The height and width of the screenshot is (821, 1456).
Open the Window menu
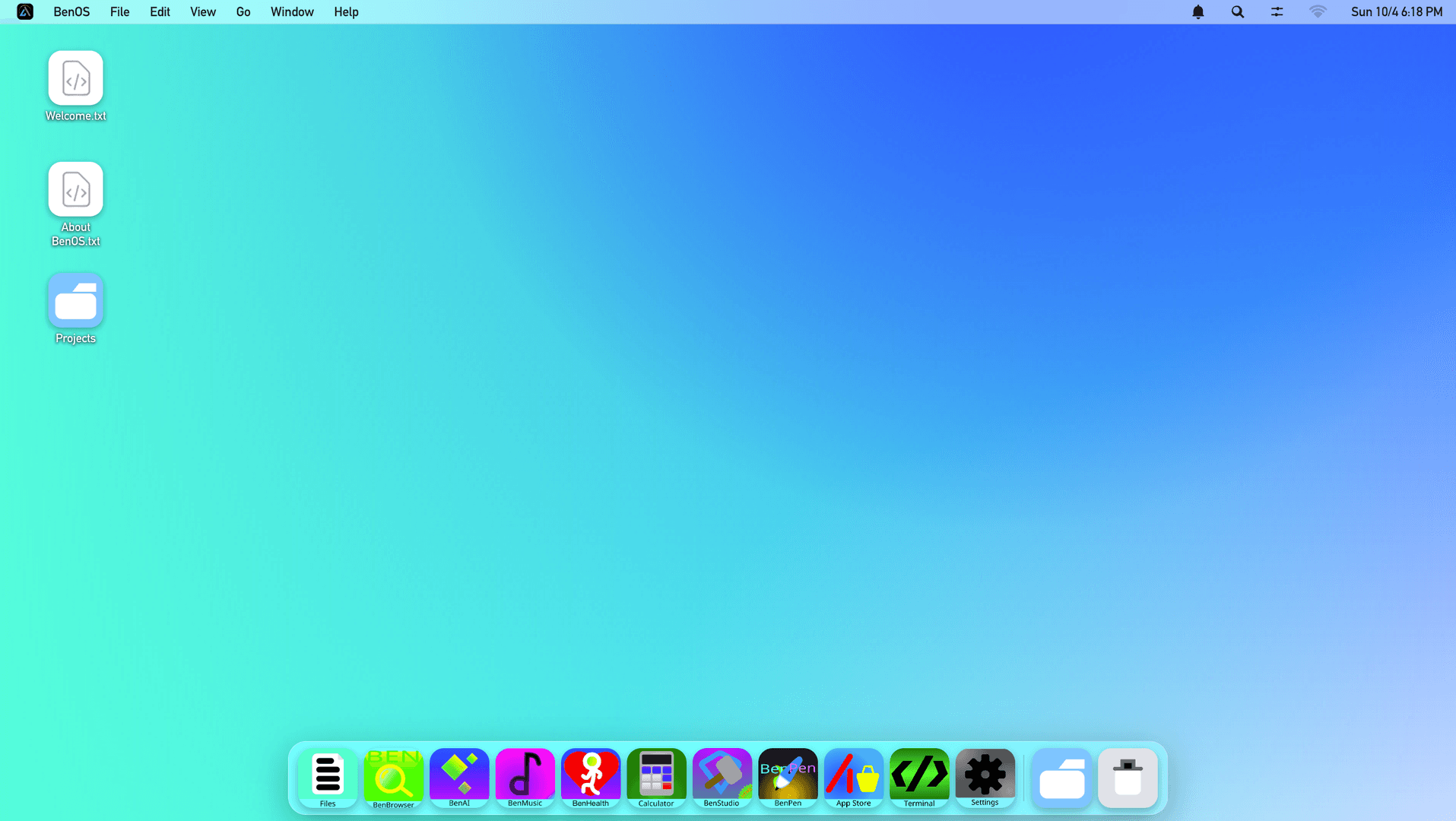coord(292,11)
